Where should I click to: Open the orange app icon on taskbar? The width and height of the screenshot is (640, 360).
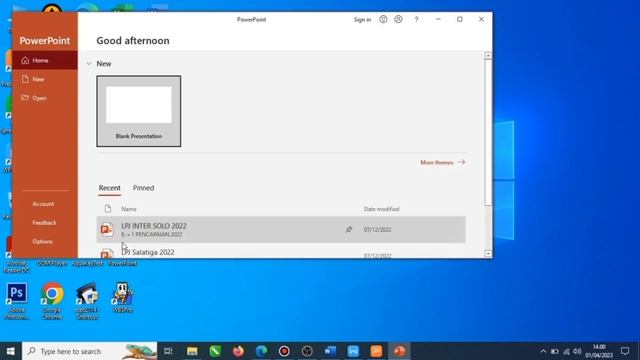point(376,351)
